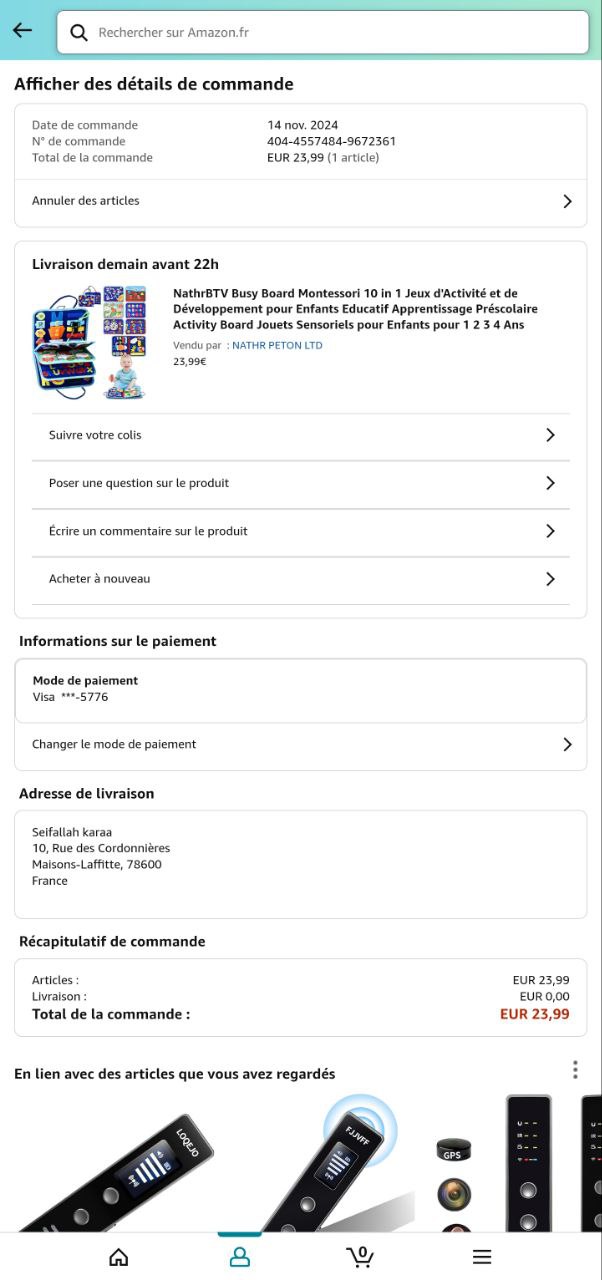Viewport: 602px width, 1280px height.
Task: Focus the 'Rechercher sur Amazon.fr' search field
Action: click(330, 33)
